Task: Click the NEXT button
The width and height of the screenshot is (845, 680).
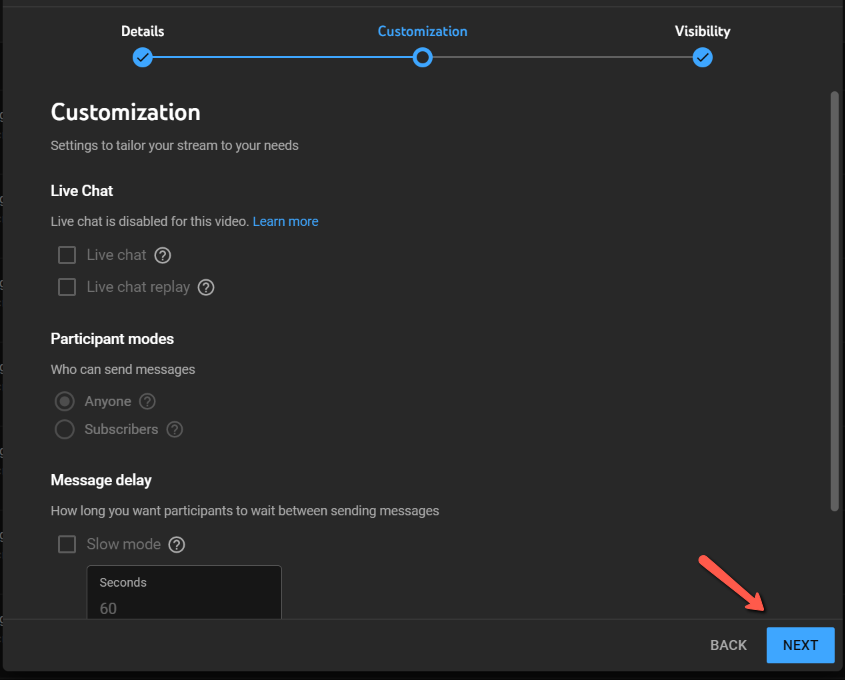Action: coord(801,645)
